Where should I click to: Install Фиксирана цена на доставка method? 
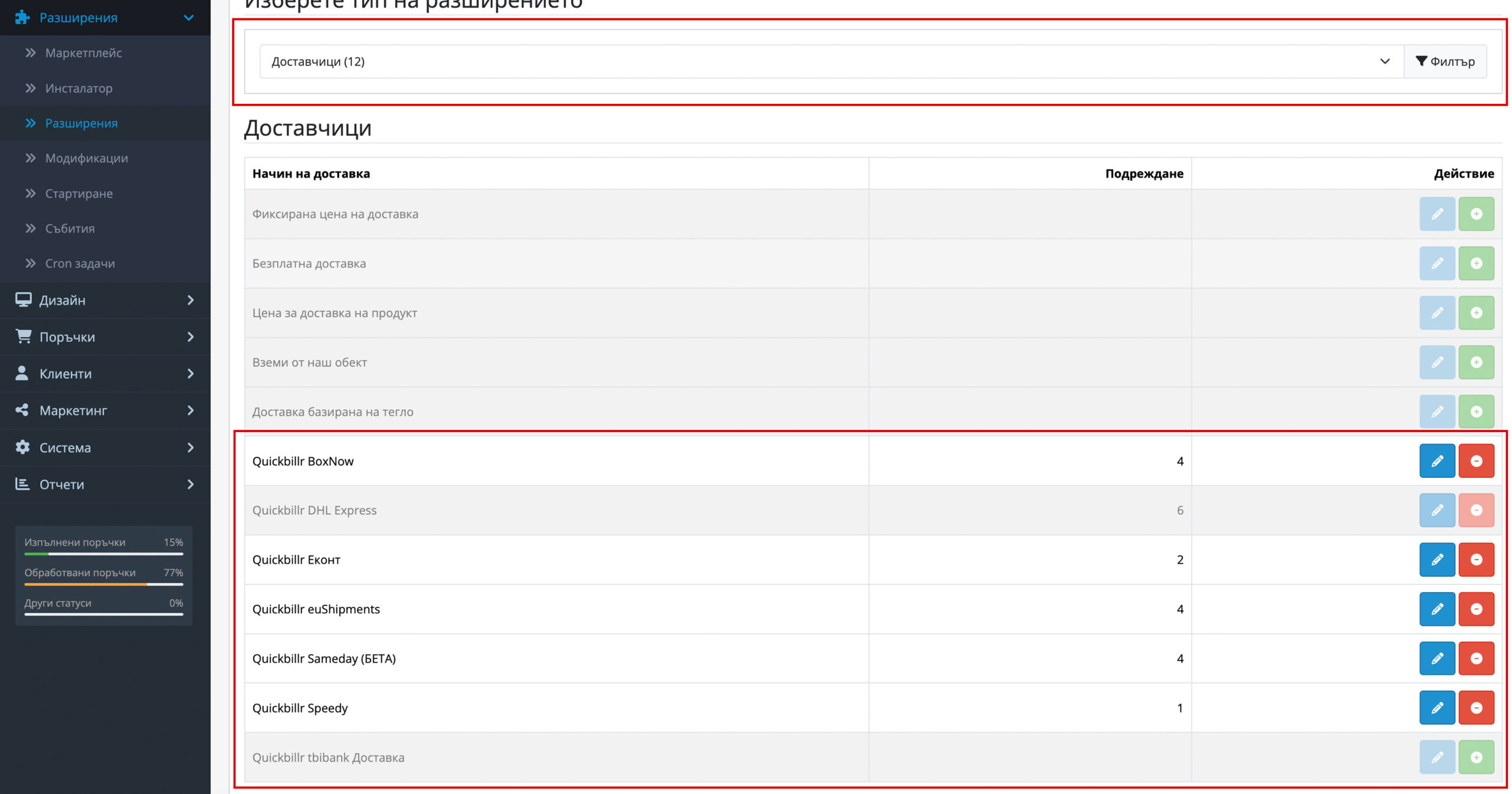1475,214
